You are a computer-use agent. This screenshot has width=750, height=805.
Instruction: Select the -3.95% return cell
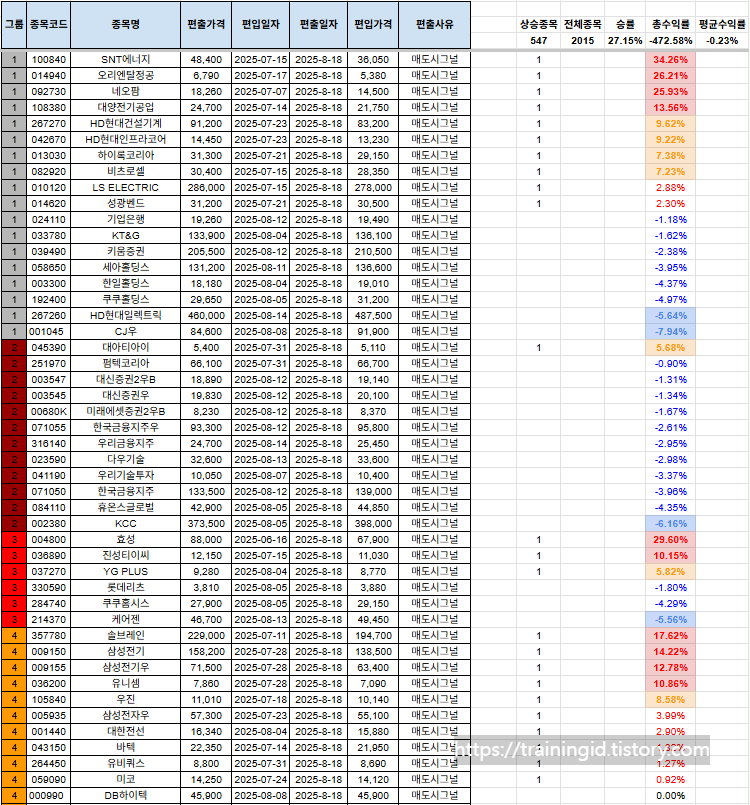point(670,267)
